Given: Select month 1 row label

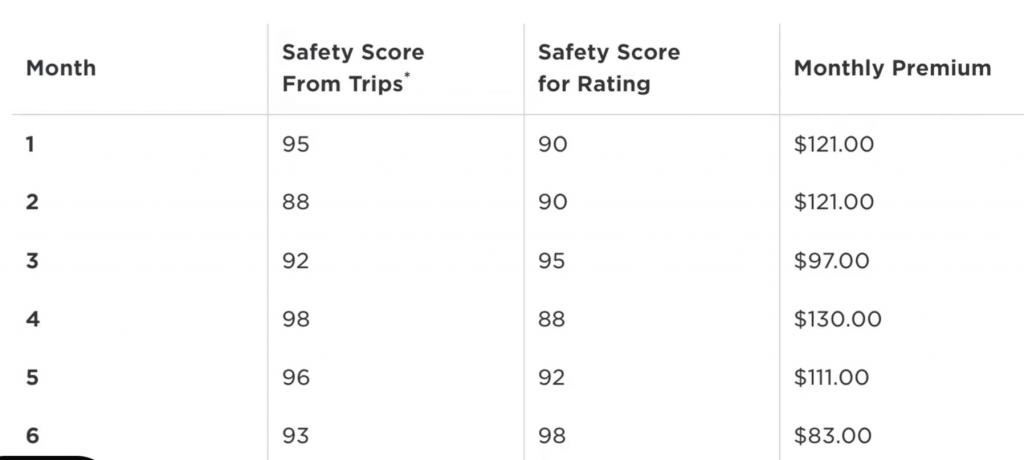Looking at the screenshot, I should 30,144.
